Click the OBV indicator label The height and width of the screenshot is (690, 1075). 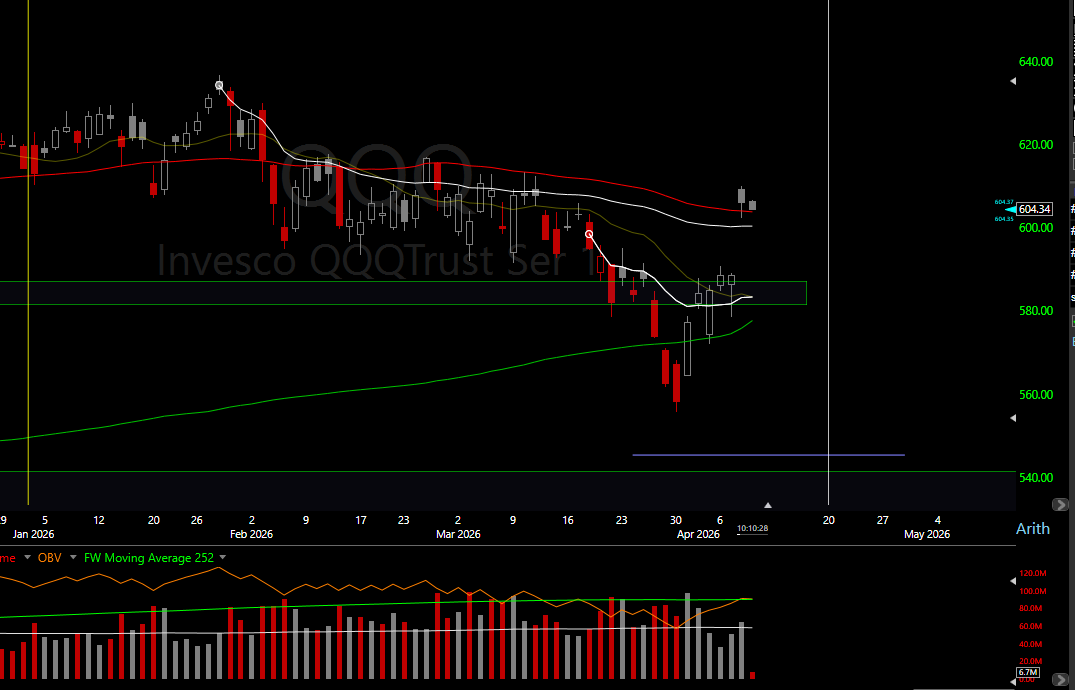(50, 558)
